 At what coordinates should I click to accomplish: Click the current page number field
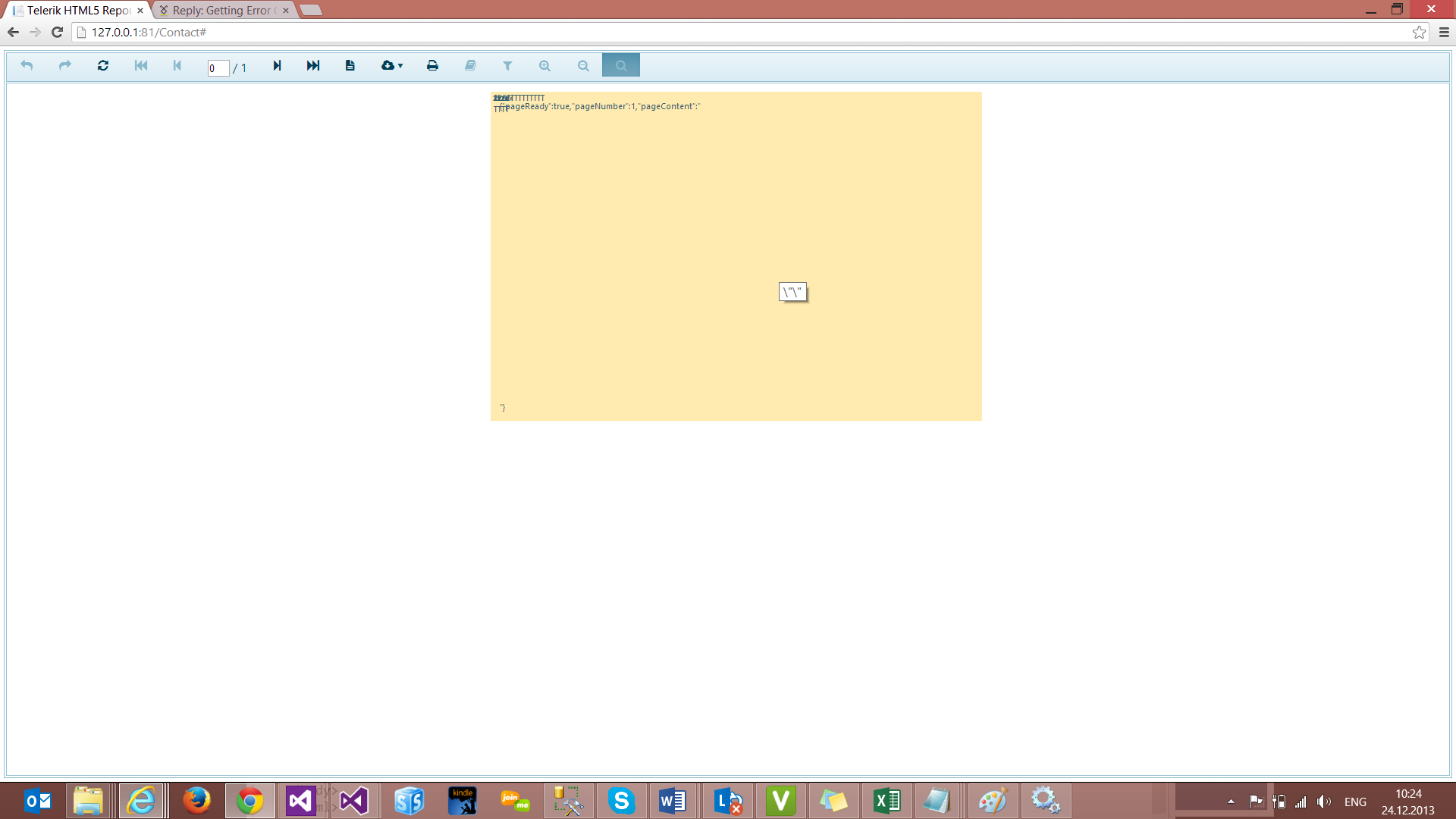218,68
